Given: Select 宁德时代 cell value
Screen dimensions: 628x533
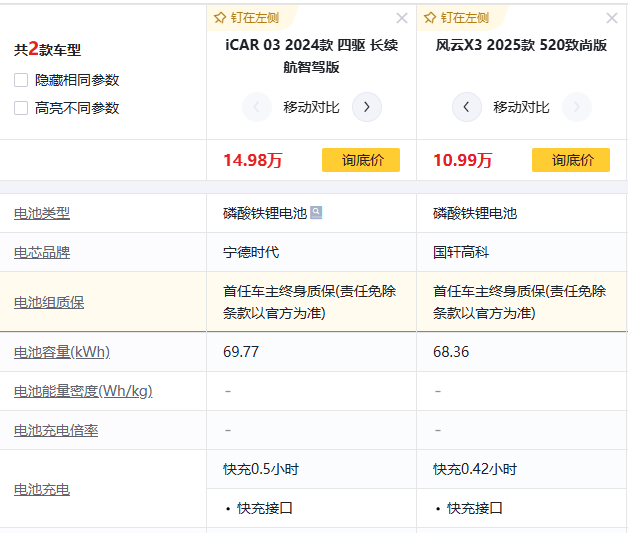Looking at the screenshot, I should pyautogui.click(x=251, y=252).
